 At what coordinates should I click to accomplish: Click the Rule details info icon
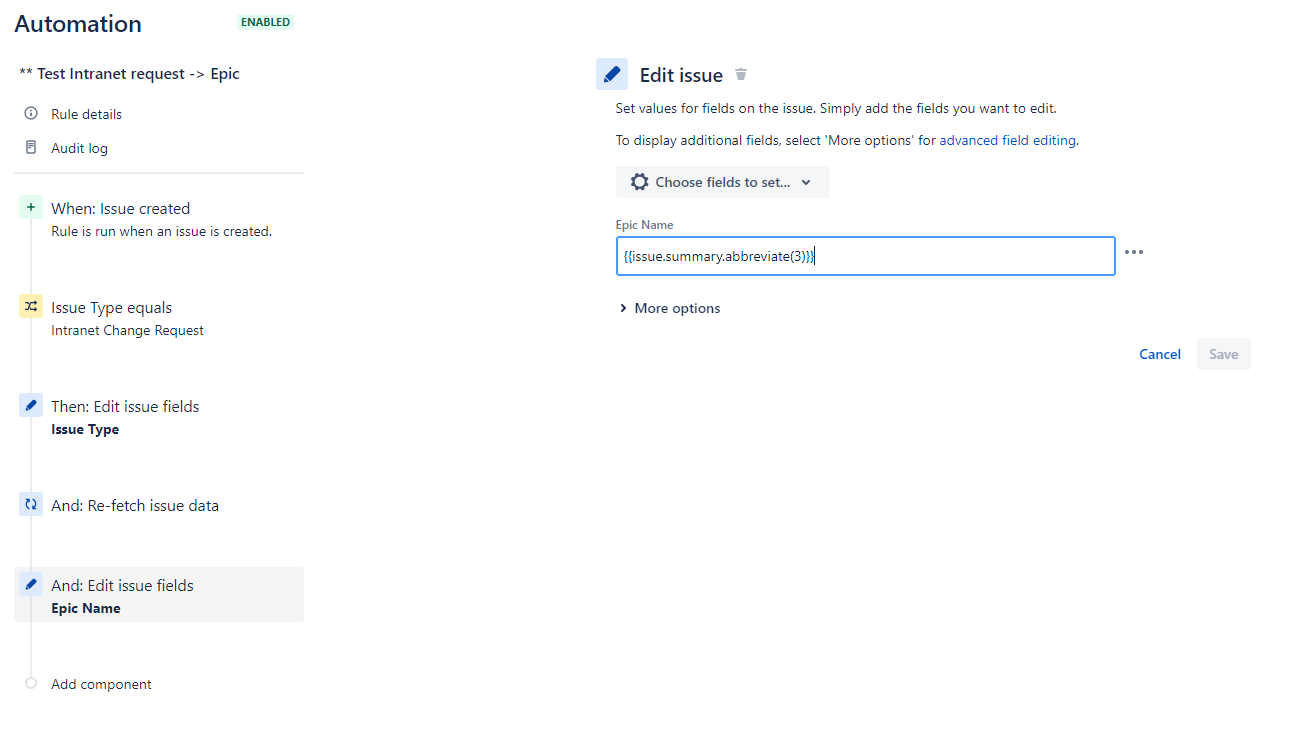tap(31, 114)
